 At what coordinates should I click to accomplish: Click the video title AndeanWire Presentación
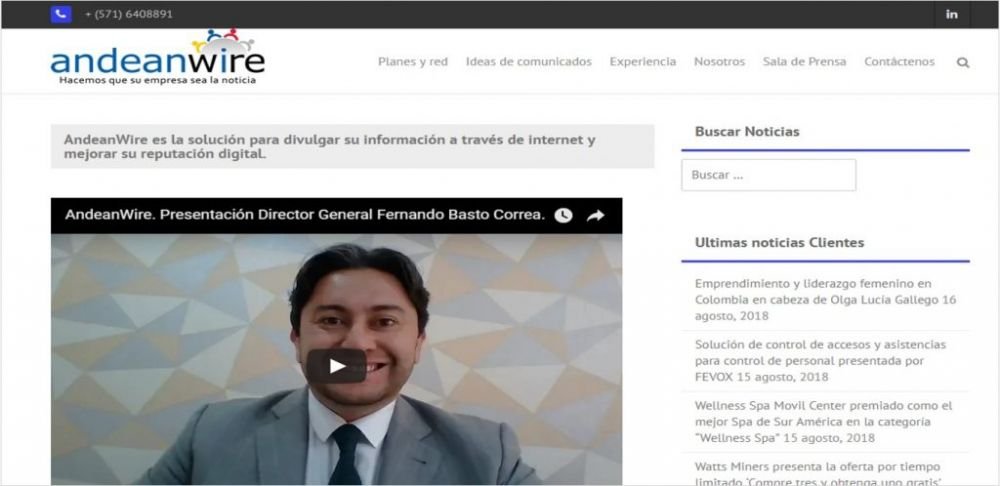305,215
